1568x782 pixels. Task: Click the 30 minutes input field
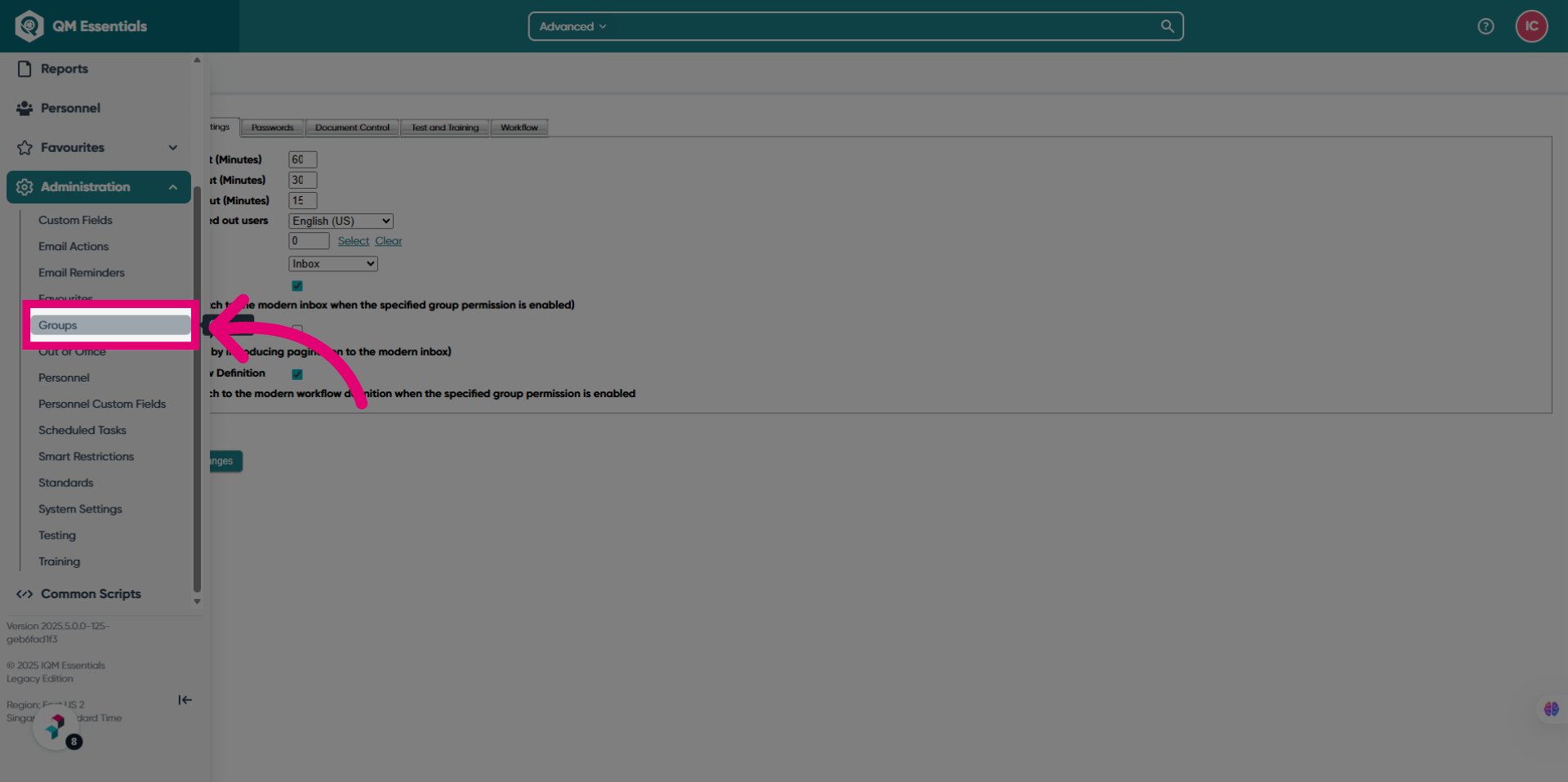(302, 180)
